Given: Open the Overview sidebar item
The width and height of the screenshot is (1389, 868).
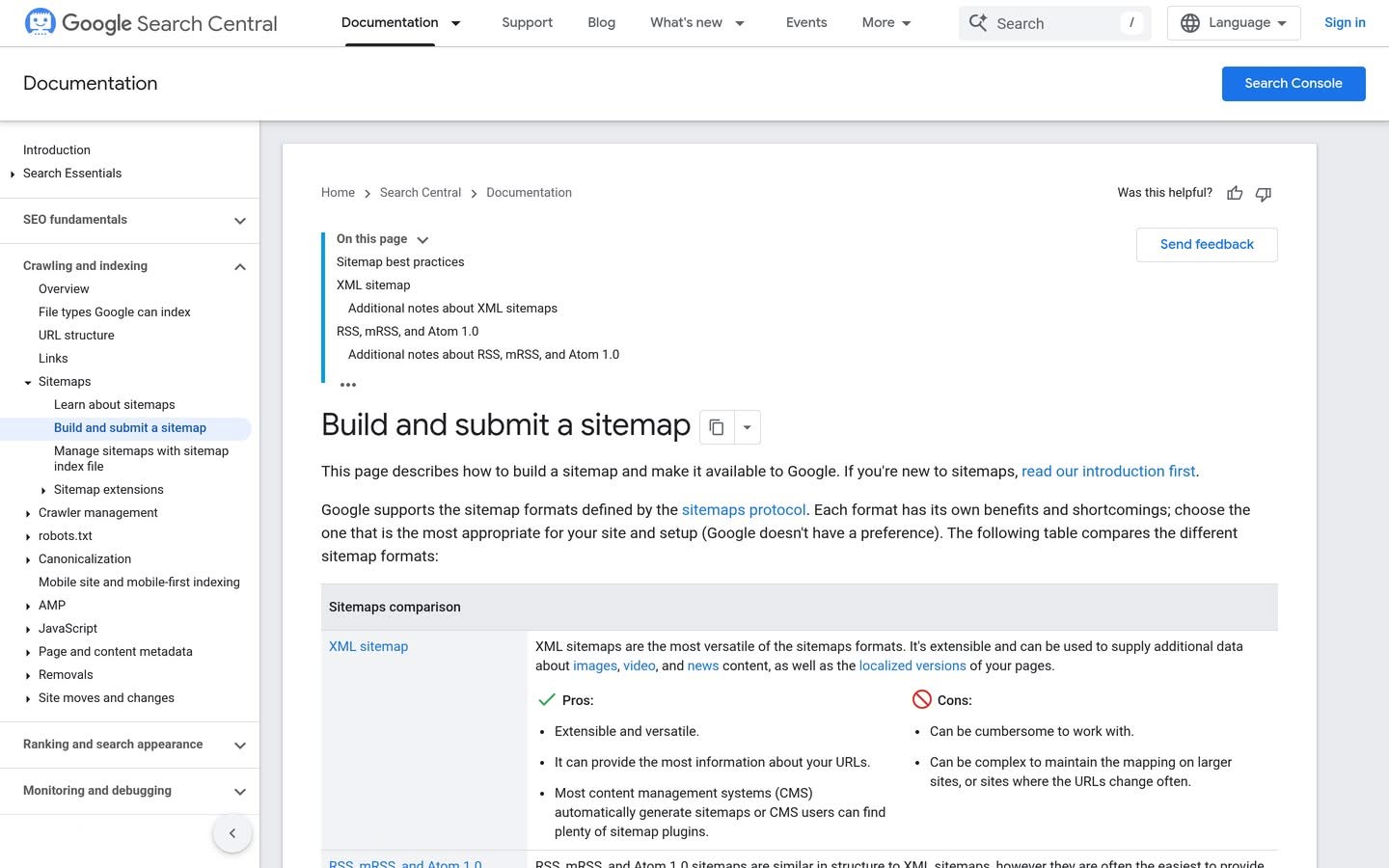Looking at the screenshot, I should [64, 289].
